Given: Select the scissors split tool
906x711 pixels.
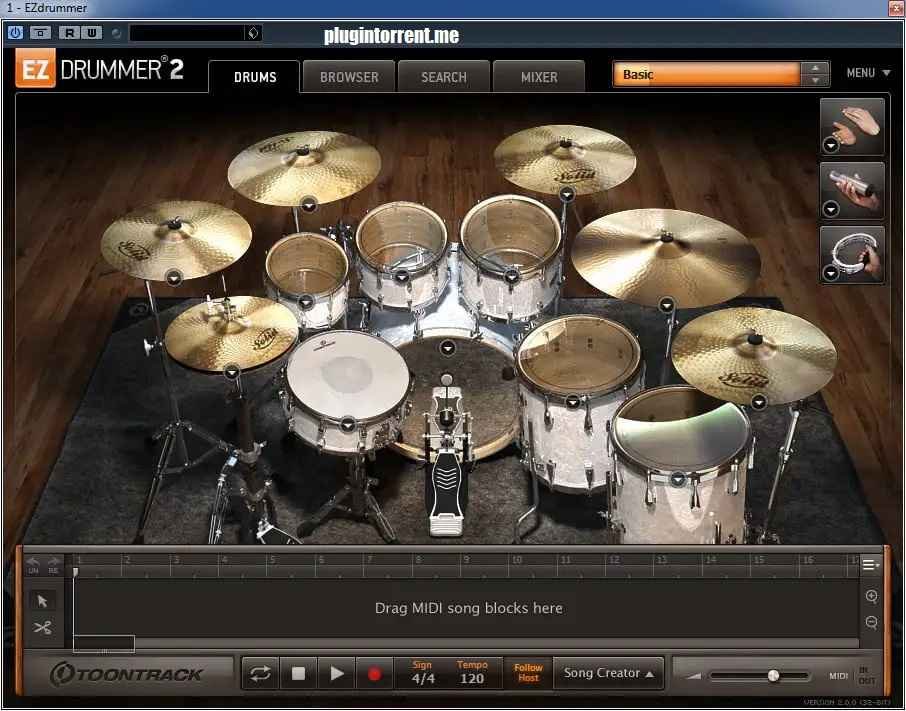Looking at the screenshot, I should point(42,628).
